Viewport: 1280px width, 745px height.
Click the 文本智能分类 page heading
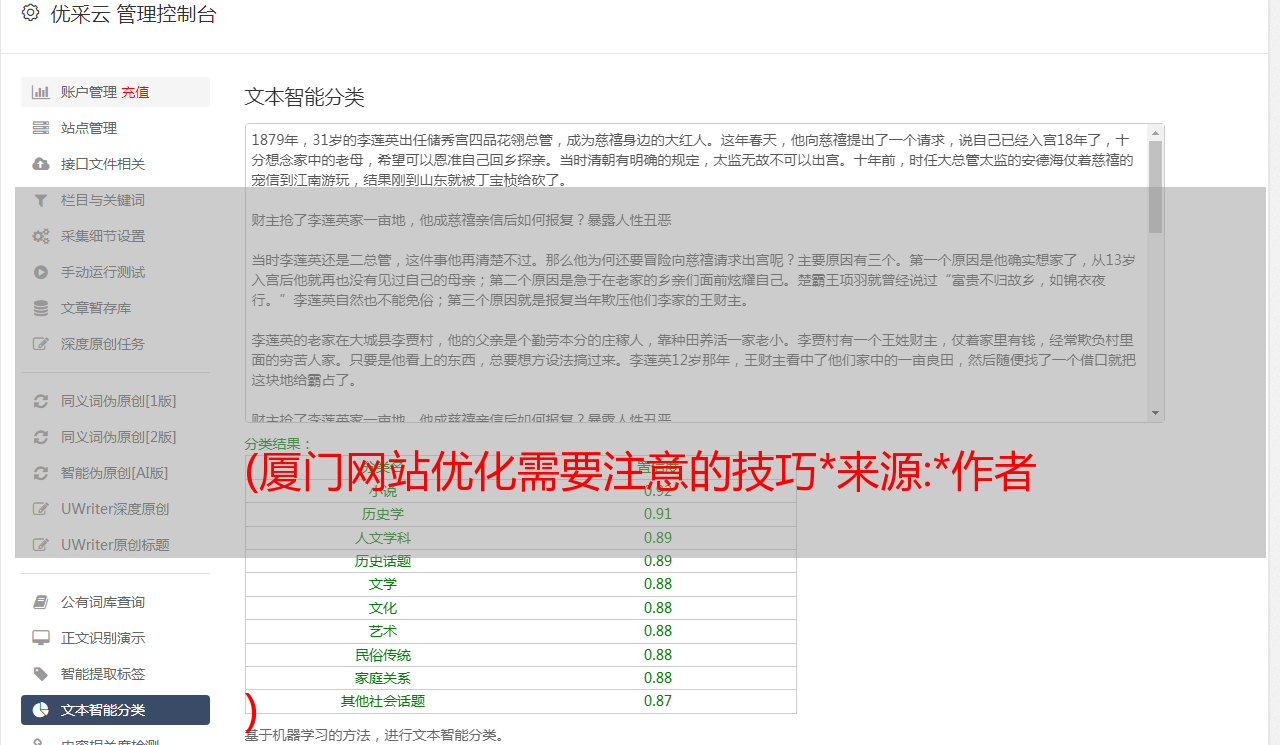click(305, 97)
